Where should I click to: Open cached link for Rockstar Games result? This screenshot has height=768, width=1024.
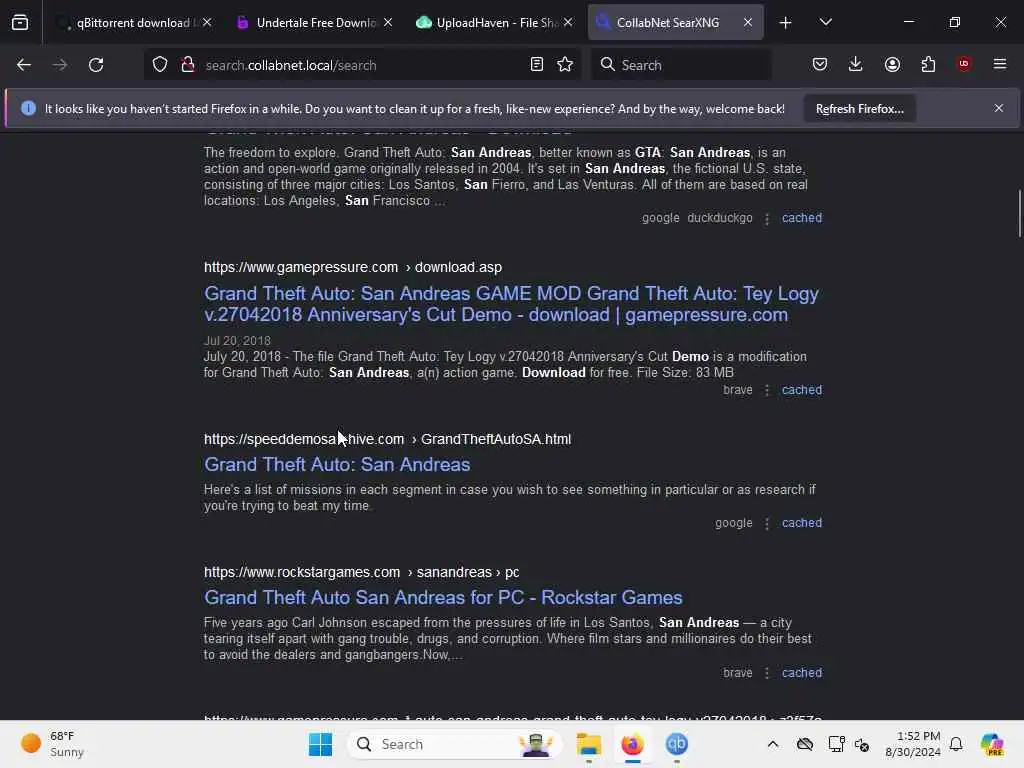802,673
